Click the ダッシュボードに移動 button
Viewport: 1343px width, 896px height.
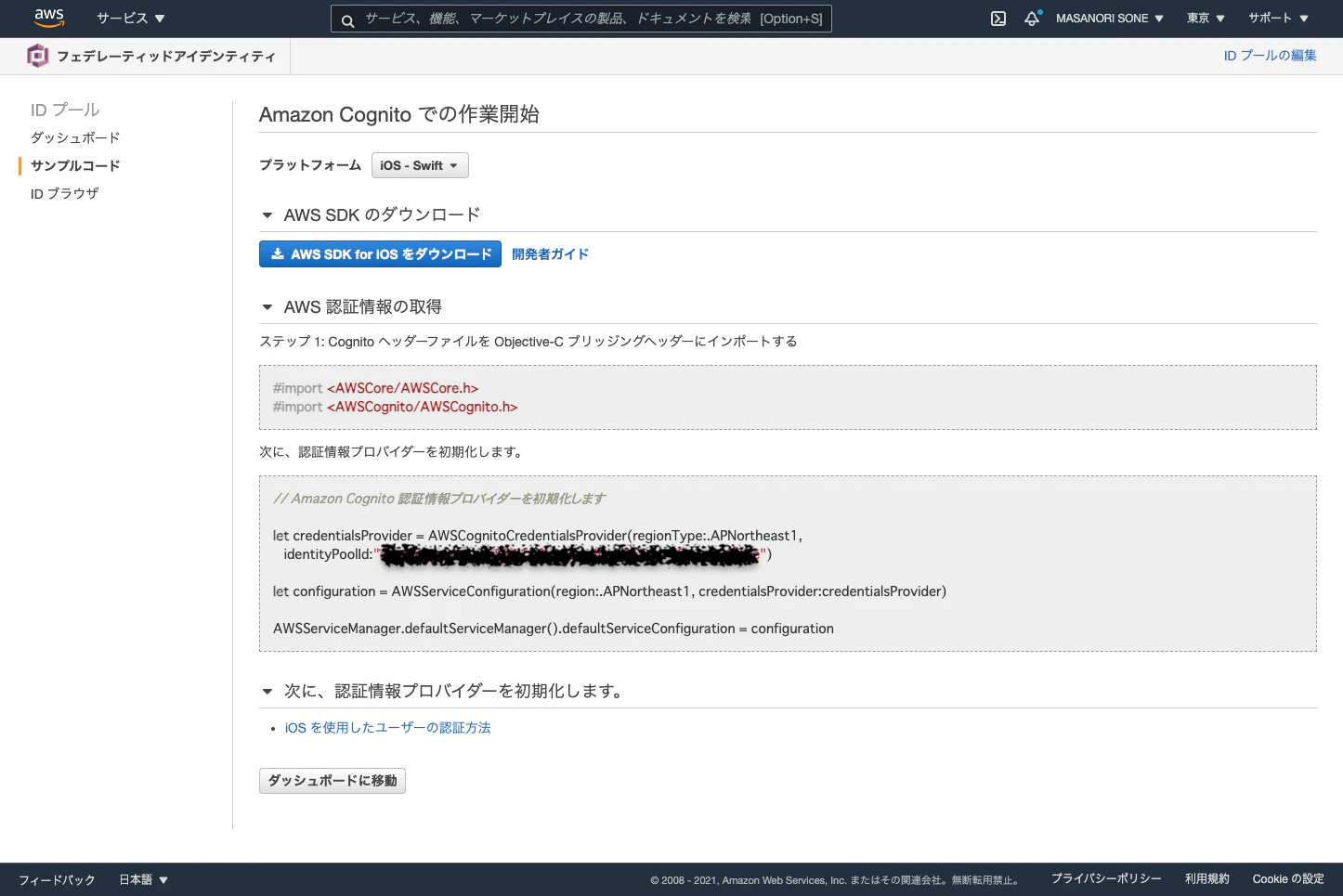[332, 780]
